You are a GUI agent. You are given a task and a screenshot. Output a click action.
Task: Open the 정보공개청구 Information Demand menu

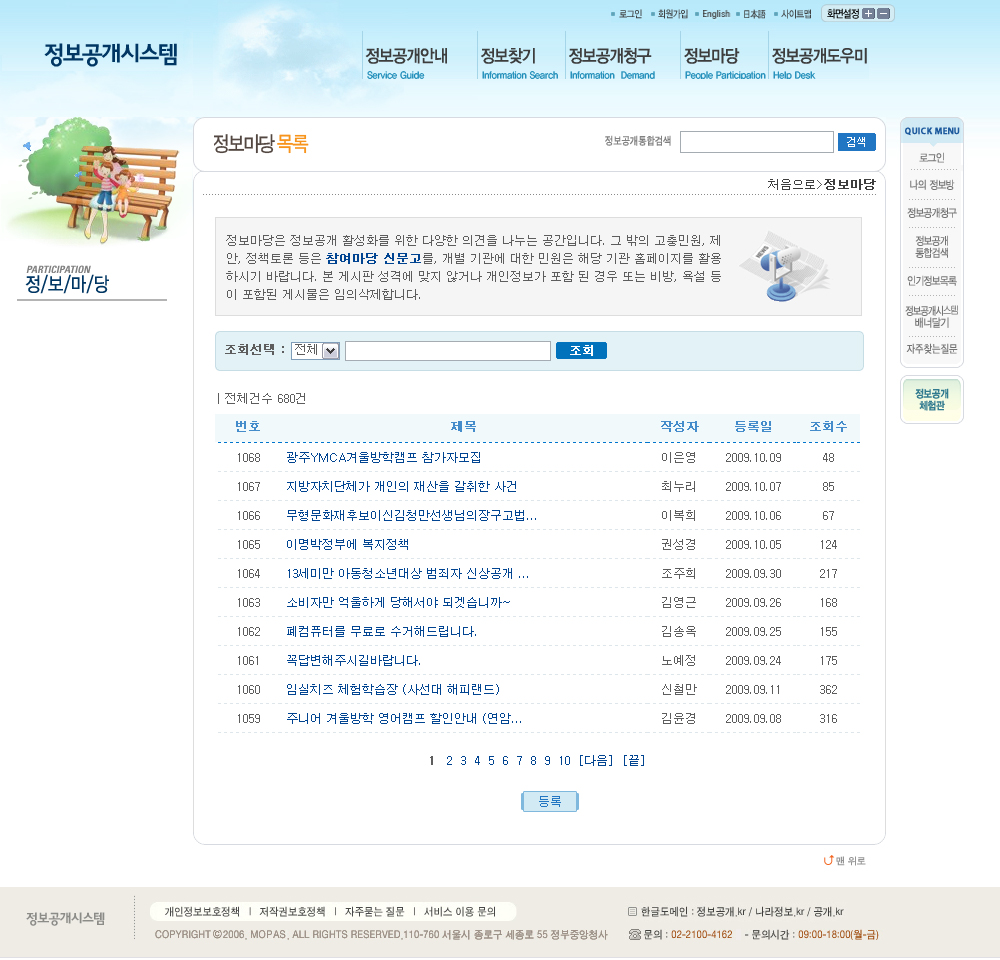[x=611, y=63]
